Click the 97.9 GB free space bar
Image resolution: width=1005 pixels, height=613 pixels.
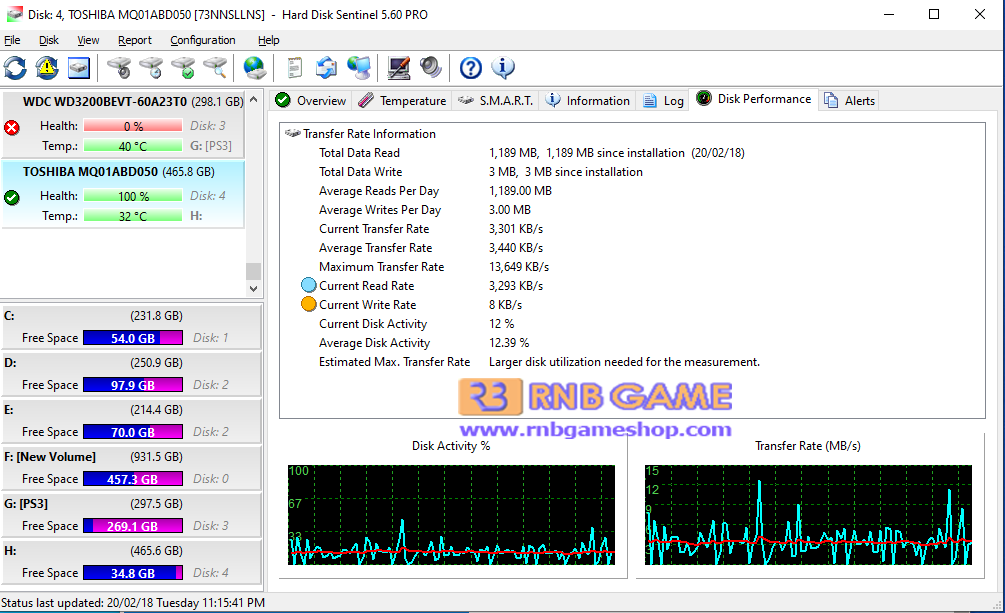(133, 385)
